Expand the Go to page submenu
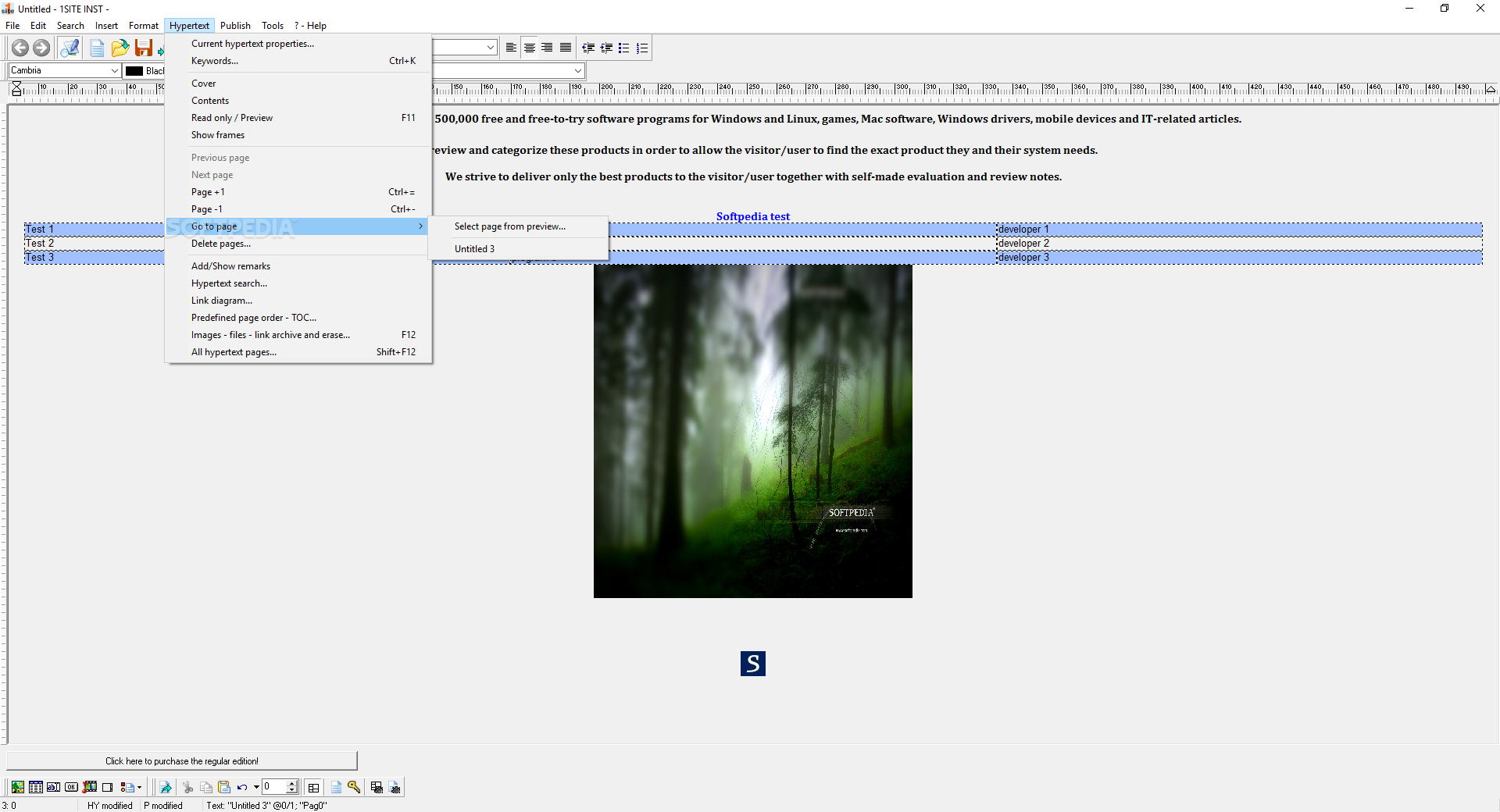The image size is (1500, 812). [298, 226]
